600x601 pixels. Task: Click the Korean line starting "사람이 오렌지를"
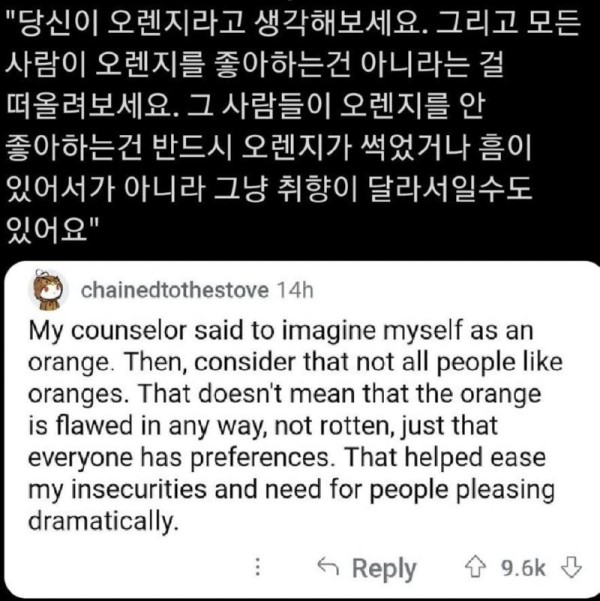(x=255, y=65)
